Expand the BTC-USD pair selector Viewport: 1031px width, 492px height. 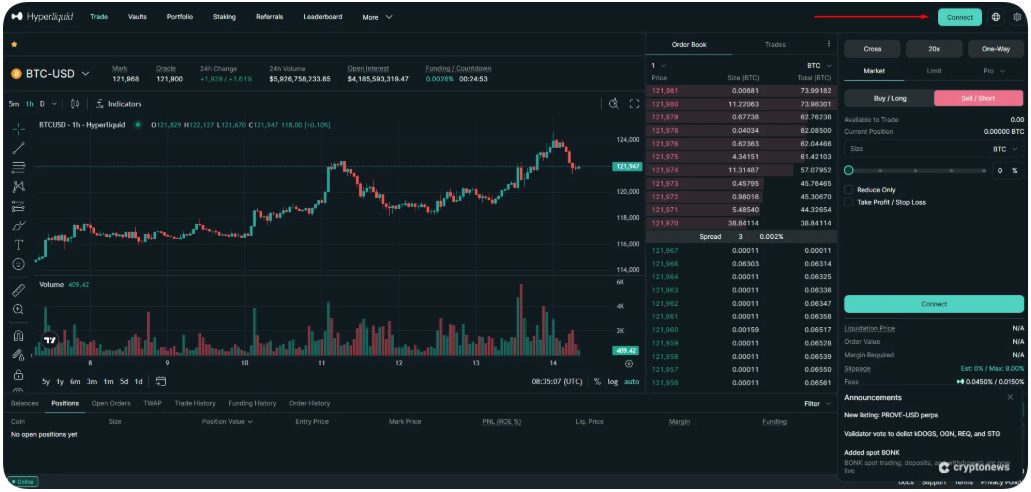[85, 74]
